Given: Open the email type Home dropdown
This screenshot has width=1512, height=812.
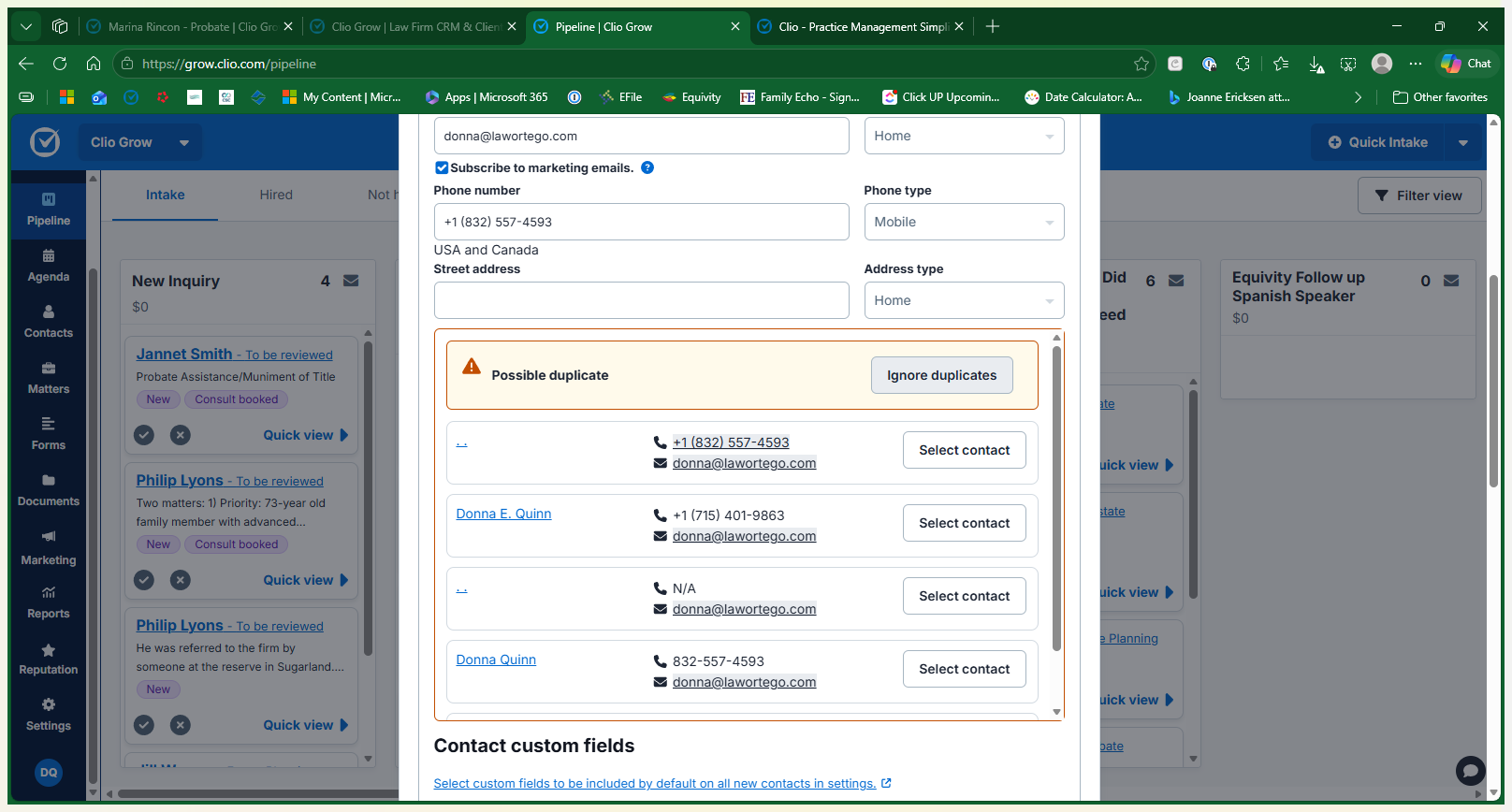Looking at the screenshot, I should click(964, 136).
